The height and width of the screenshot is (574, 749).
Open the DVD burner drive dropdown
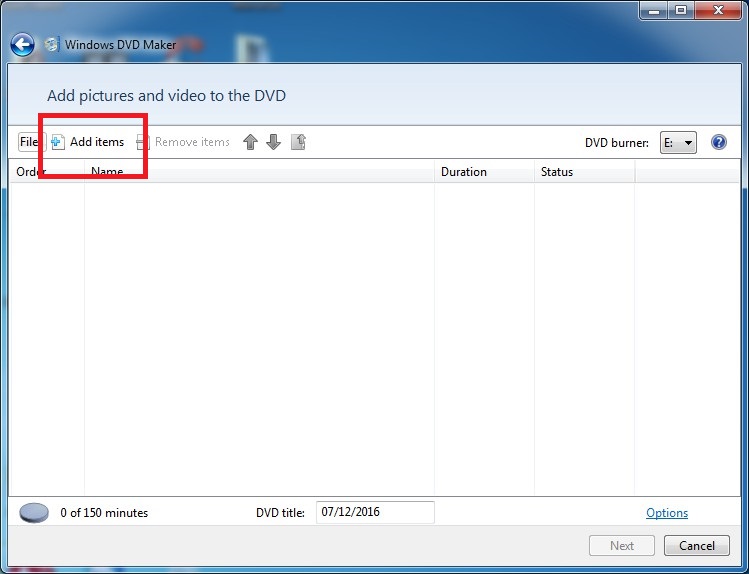[678, 142]
